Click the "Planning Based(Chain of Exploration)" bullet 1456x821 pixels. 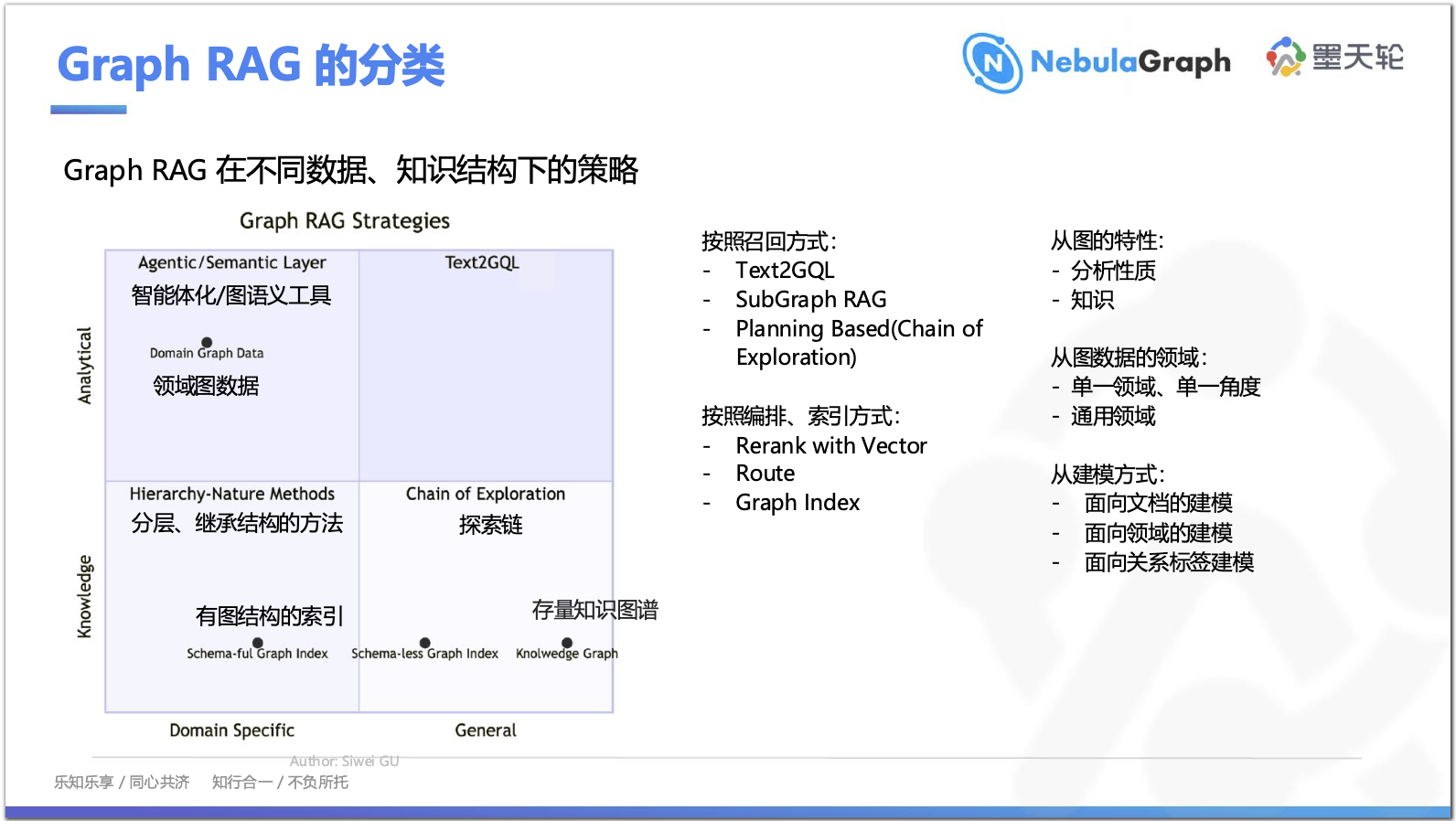pyautogui.click(x=859, y=343)
